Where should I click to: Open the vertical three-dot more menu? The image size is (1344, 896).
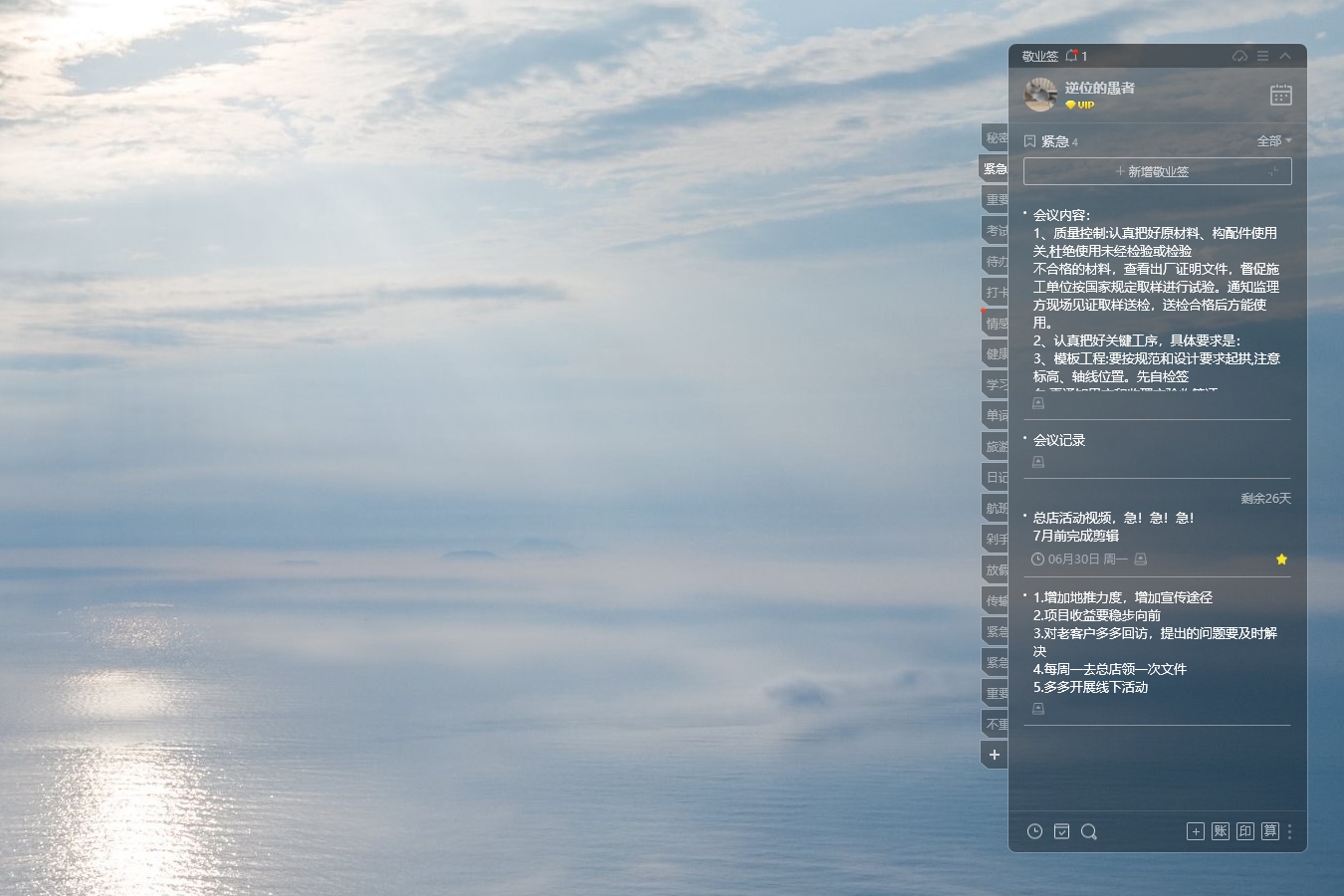tap(1290, 831)
